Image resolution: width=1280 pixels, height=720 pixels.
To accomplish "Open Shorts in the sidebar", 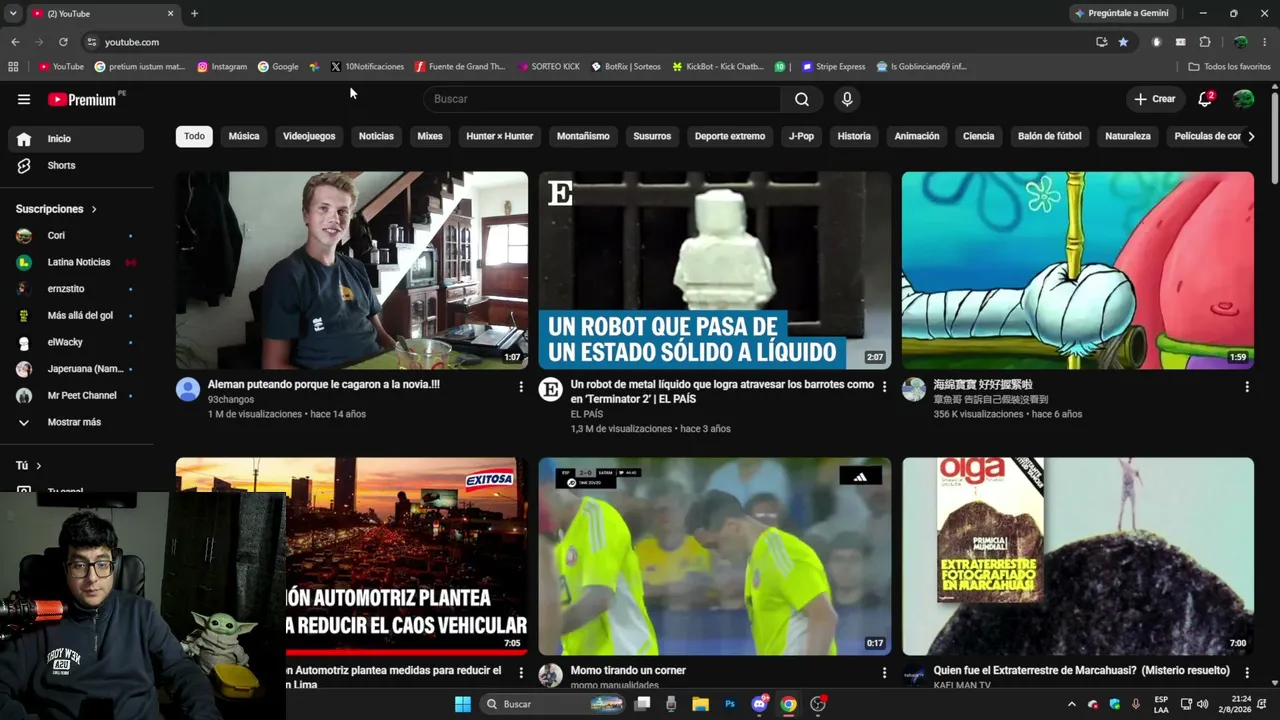I will click(76, 165).
